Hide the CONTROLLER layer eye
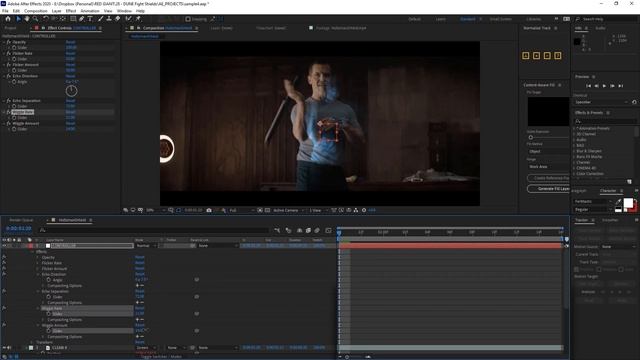640x360 pixels. pos(4,246)
